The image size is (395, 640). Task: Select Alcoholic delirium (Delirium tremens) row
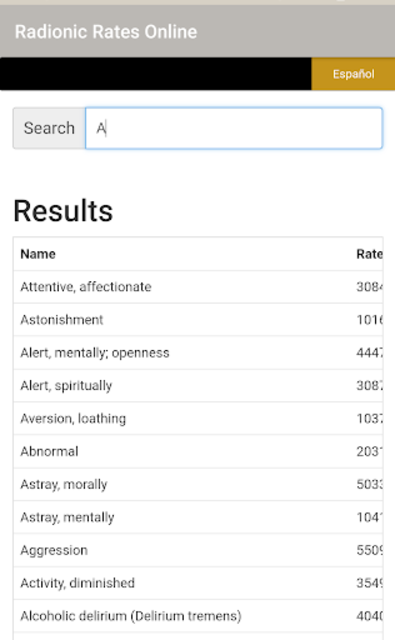pyautogui.click(x=198, y=616)
